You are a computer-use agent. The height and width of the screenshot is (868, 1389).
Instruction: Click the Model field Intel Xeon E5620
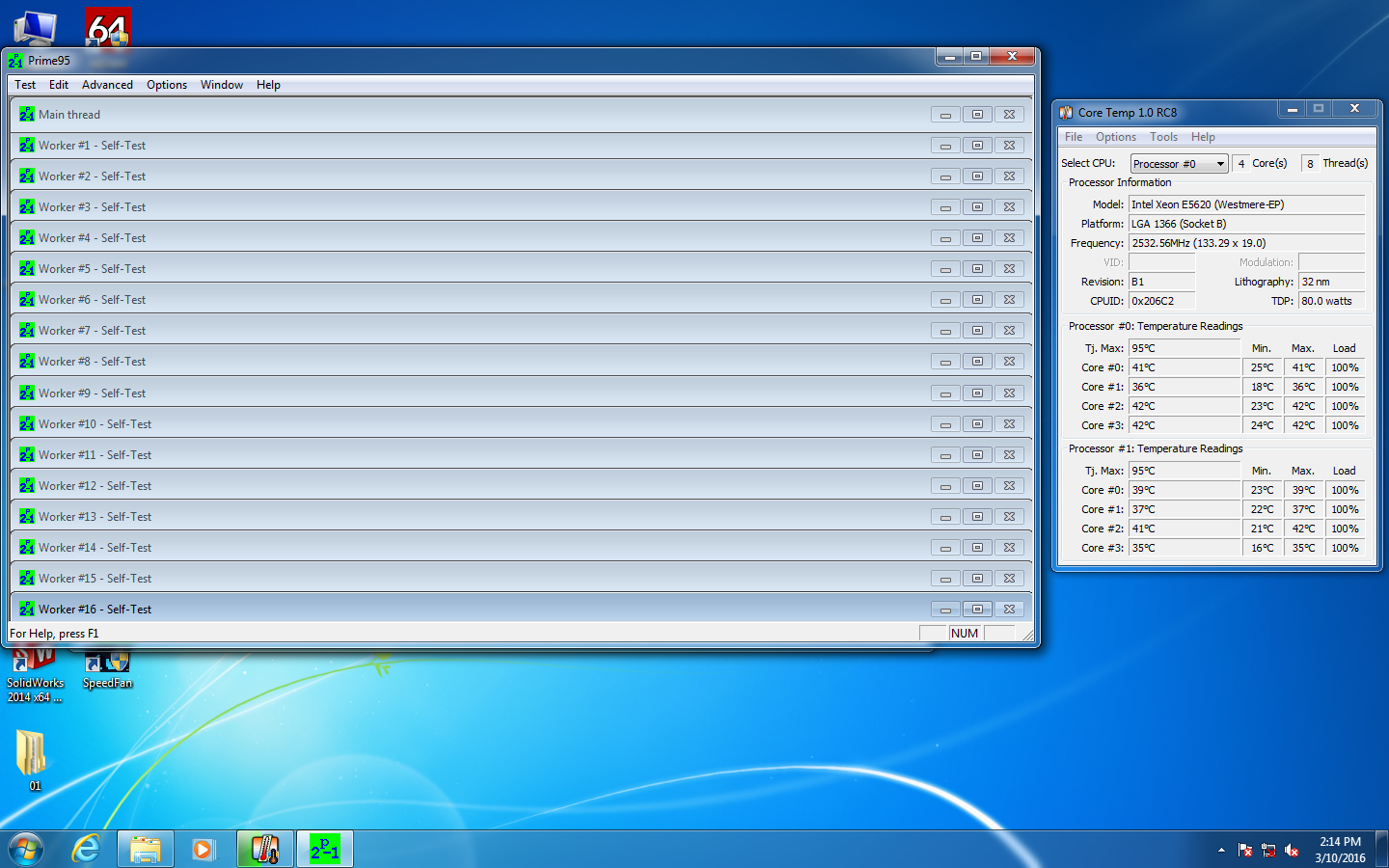(x=1246, y=204)
